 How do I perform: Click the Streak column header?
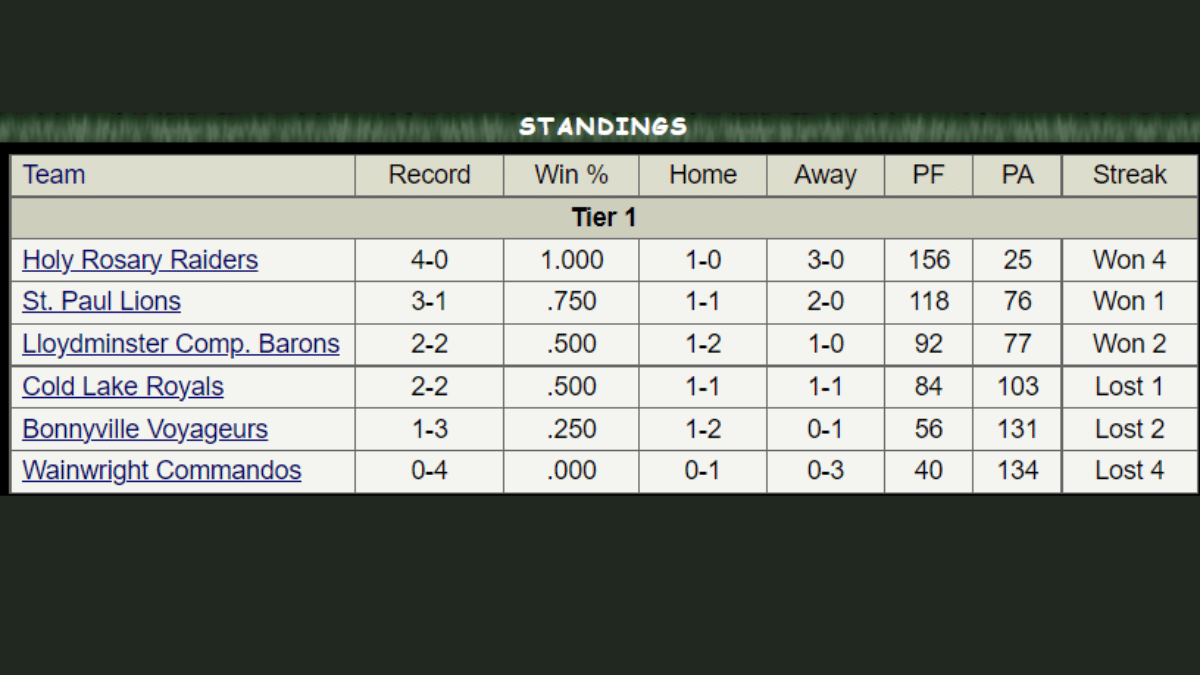coord(1129,175)
